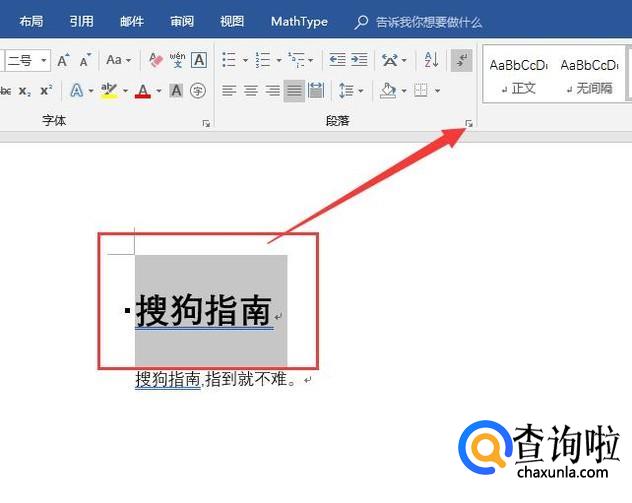Open font color dropdown arrow

point(159,91)
